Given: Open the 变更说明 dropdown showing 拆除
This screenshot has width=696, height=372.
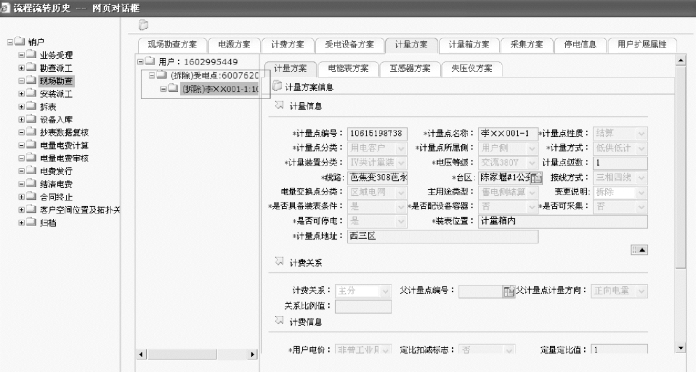Looking at the screenshot, I should pyautogui.click(x=641, y=193).
